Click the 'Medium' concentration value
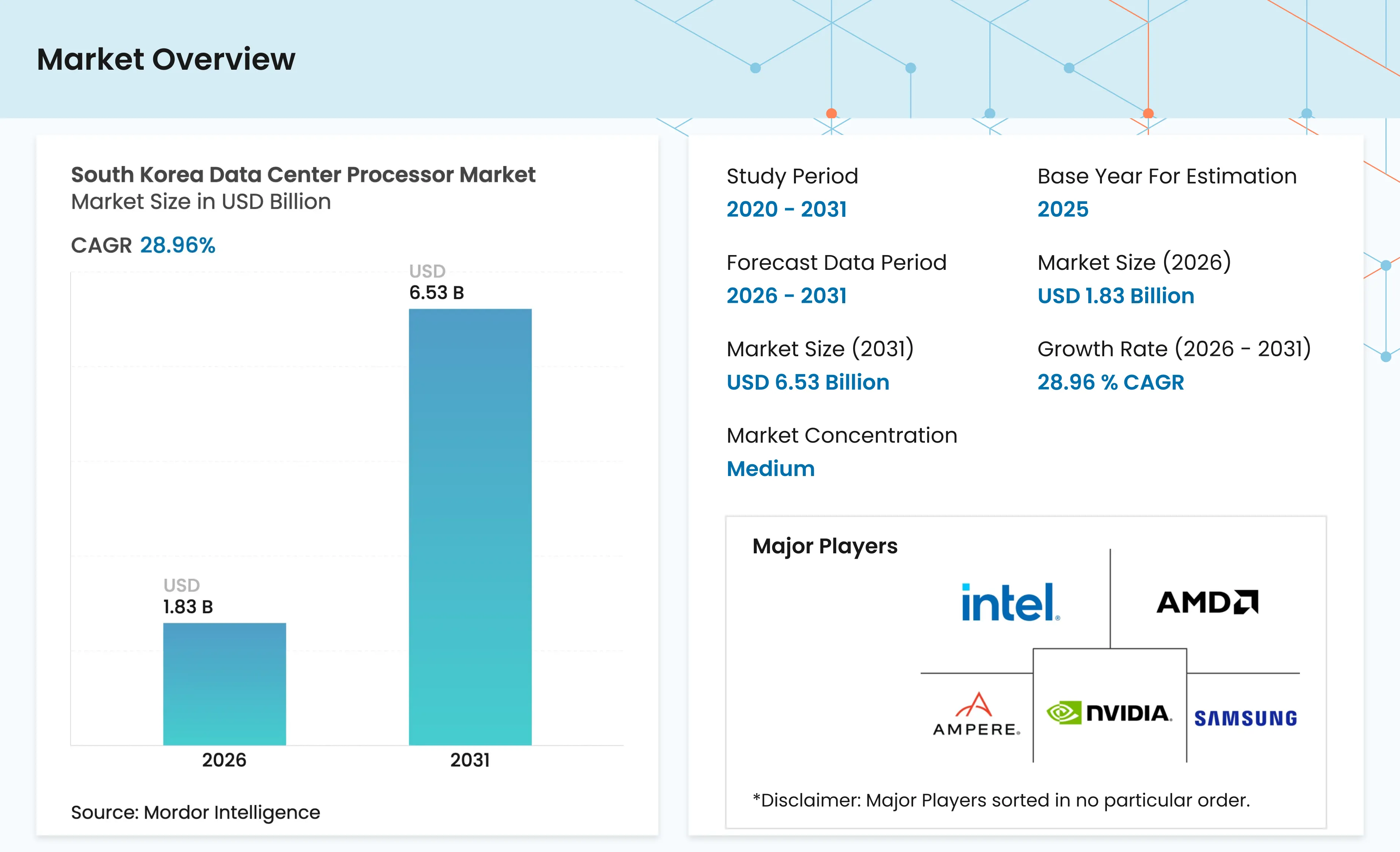This screenshot has width=1400, height=852. click(x=771, y=468)
